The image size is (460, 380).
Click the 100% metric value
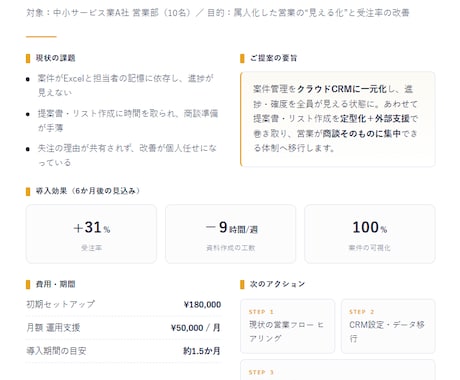[370, 228]
